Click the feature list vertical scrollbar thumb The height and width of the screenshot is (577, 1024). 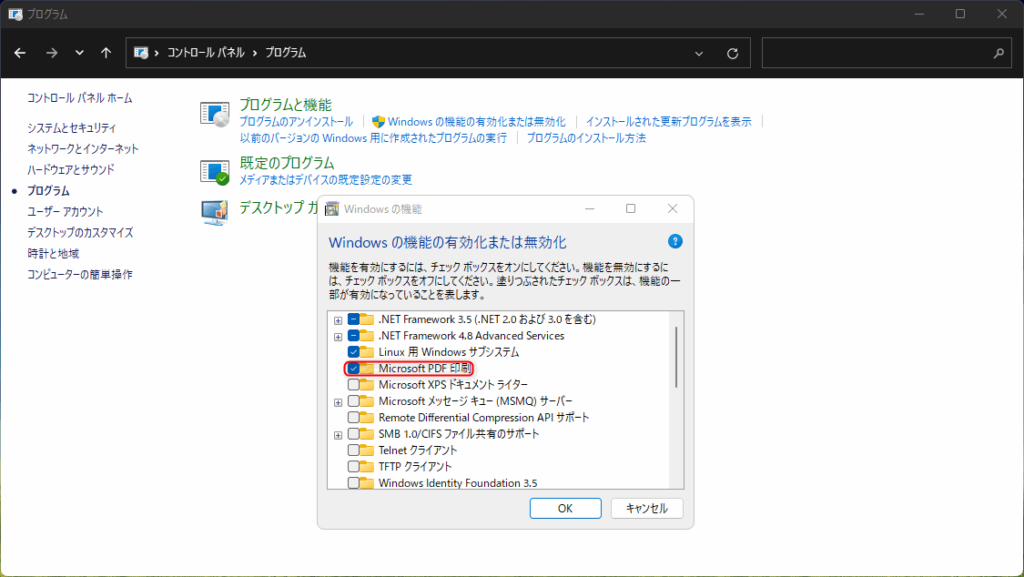[676, 356]
